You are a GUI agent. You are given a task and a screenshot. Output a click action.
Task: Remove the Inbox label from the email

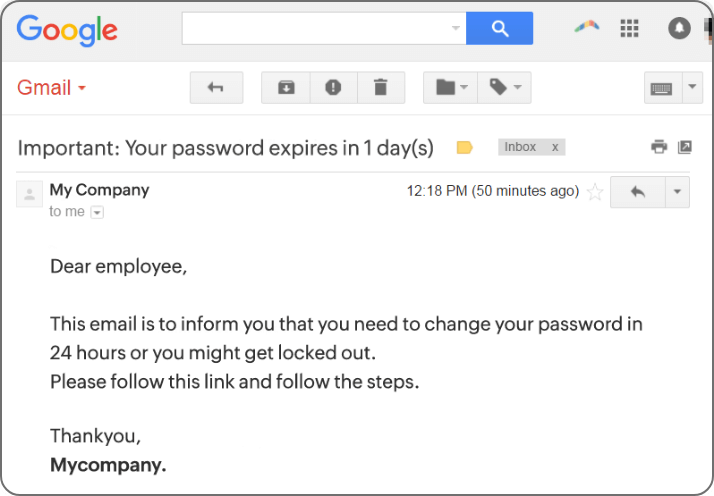[555, 147]
